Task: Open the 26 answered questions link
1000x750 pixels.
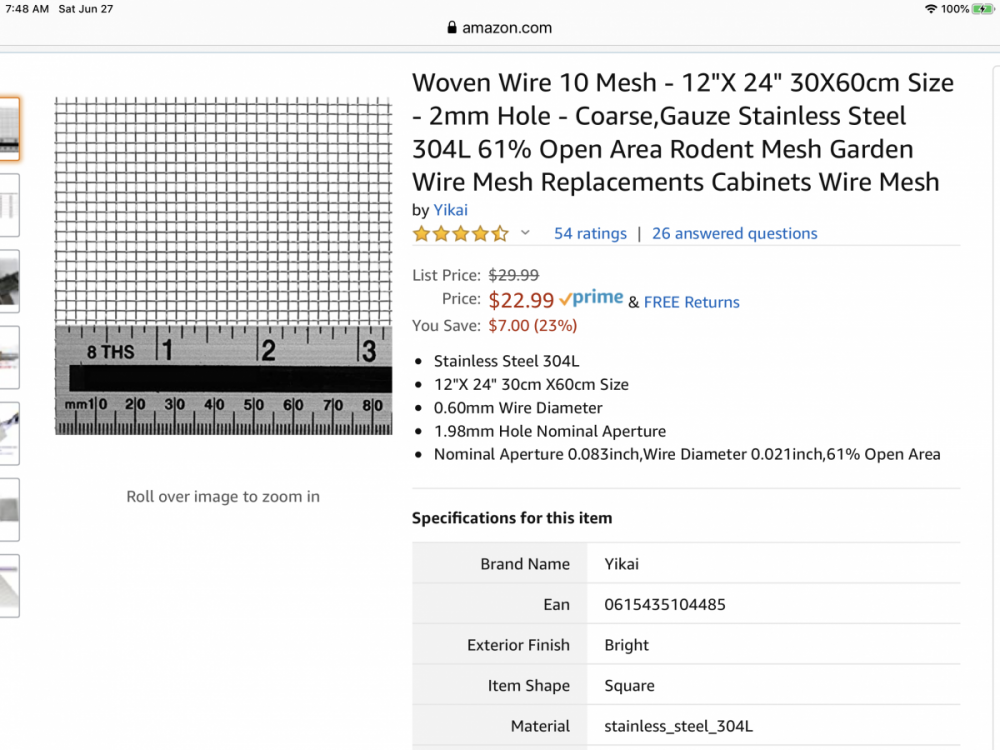Action: [x=734, y=233]
